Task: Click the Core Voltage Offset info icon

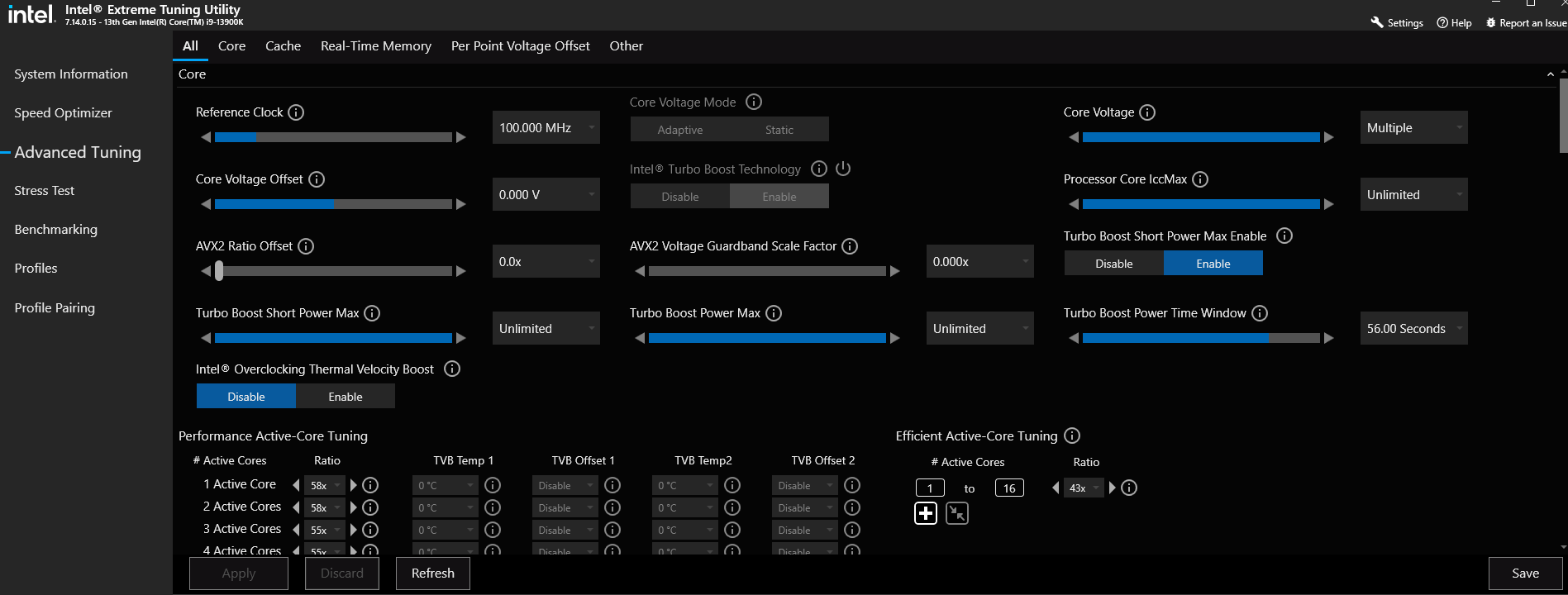Action: (317, 179)
